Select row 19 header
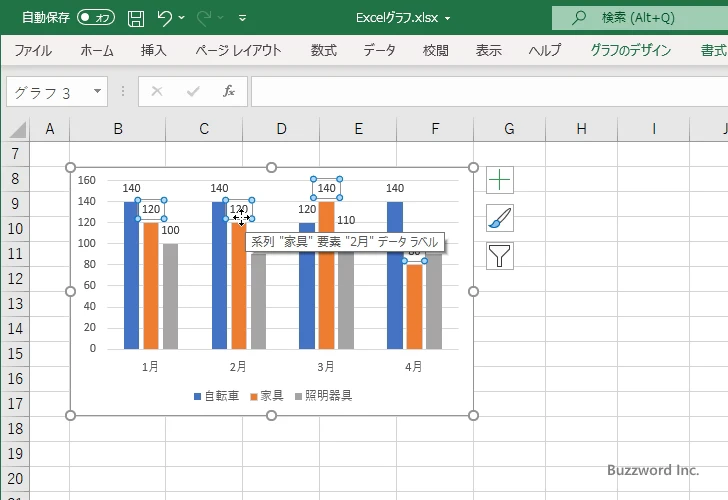This screenshot has height=500, width=728. pos(15,454)
